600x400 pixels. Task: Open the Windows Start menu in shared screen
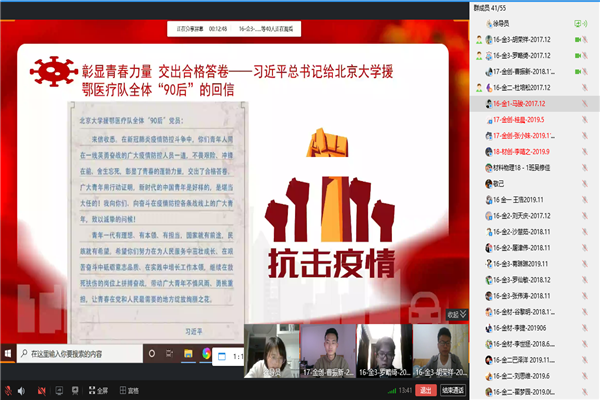(x=8, y=354)
